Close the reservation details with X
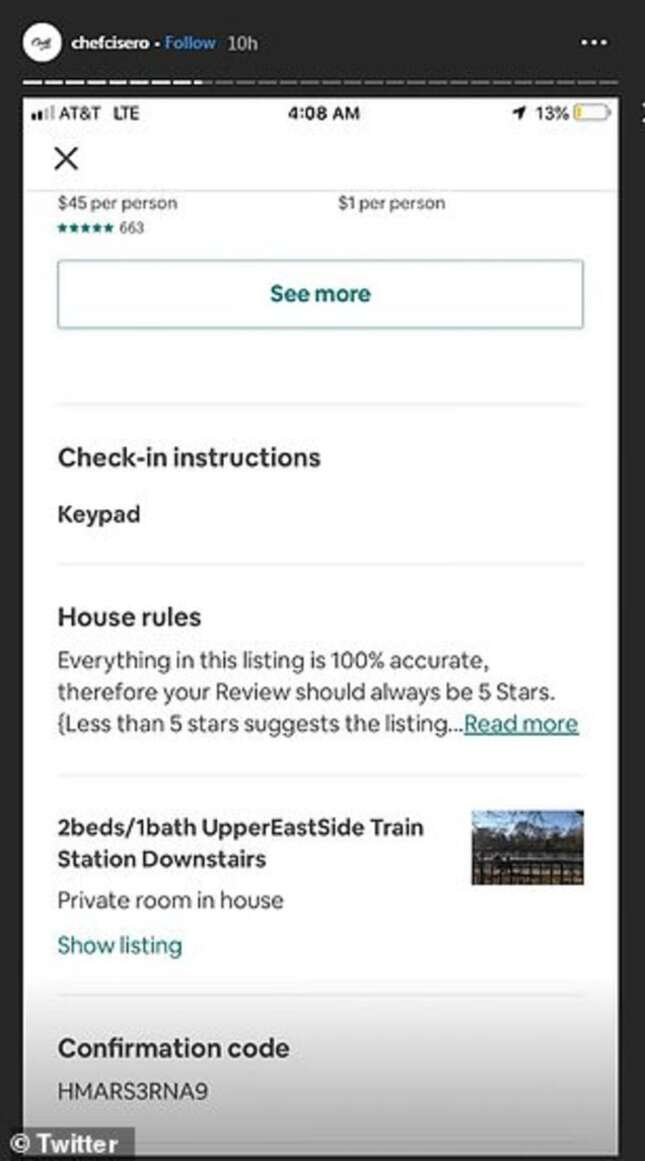Screen dimensions: 645x1161 (66, 158)
